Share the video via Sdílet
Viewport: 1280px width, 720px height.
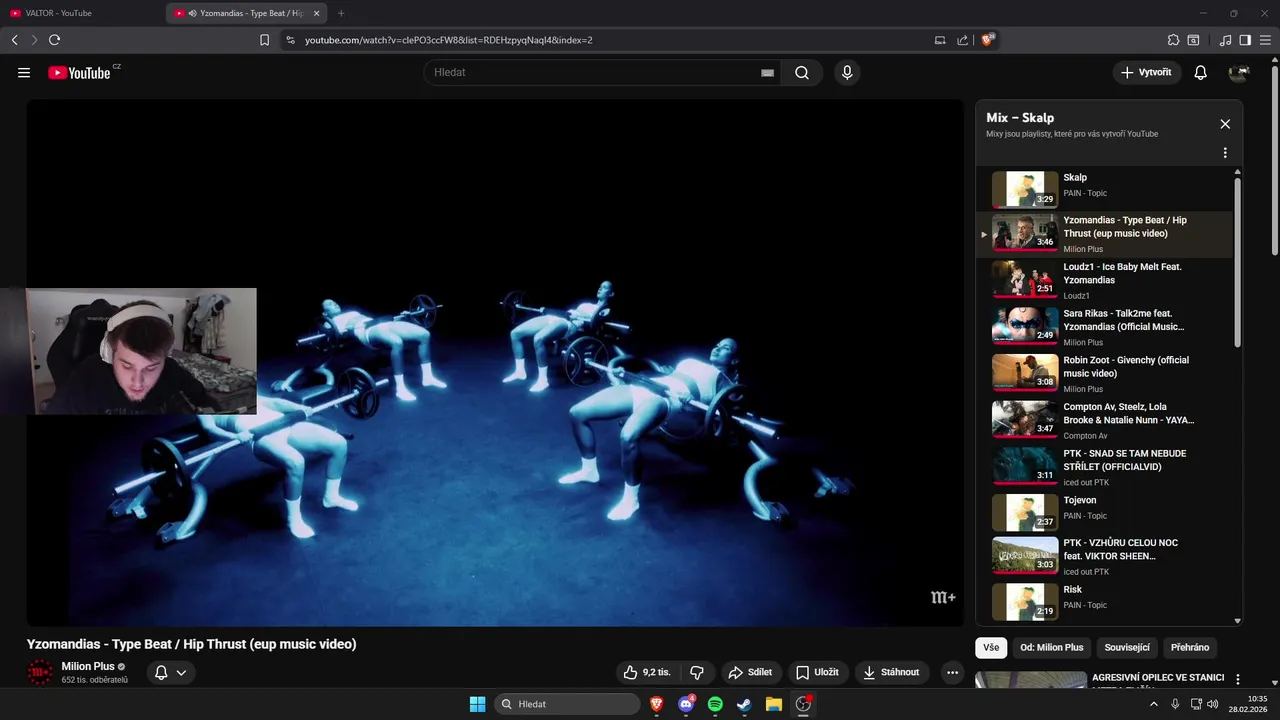point(750,673)
